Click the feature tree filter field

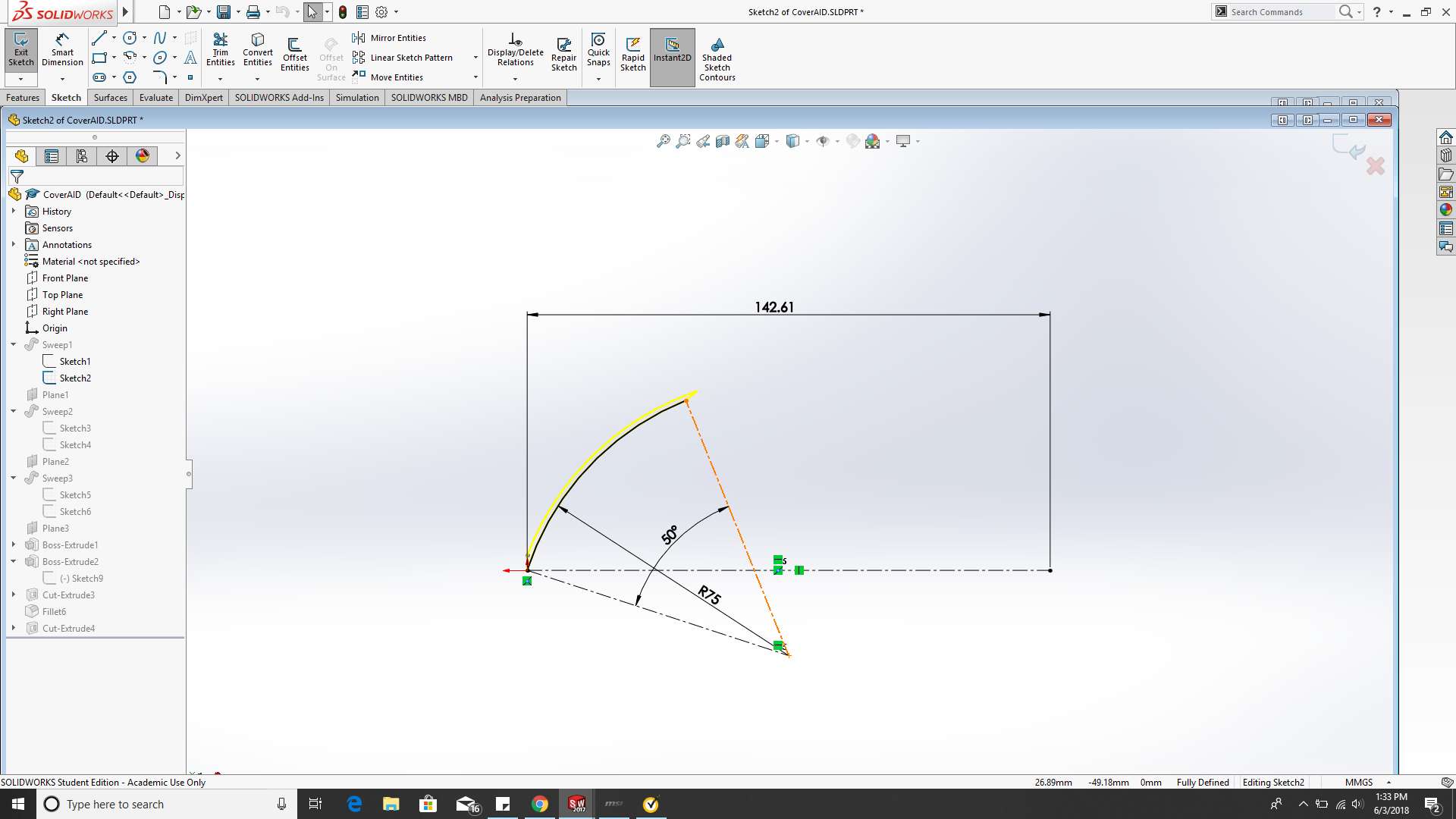tap(96, 176)
